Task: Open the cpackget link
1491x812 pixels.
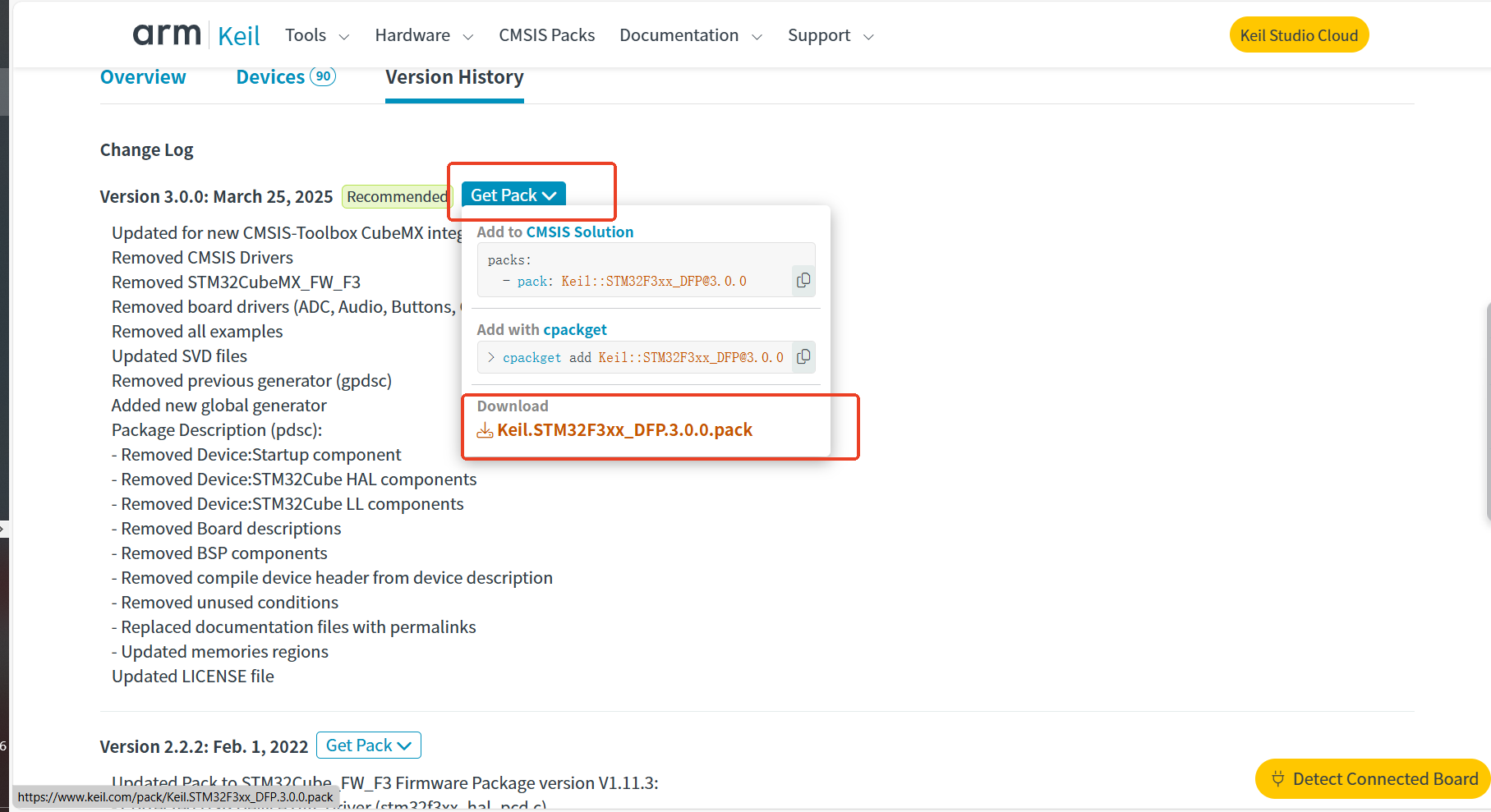Action: [x=575, y=329]
